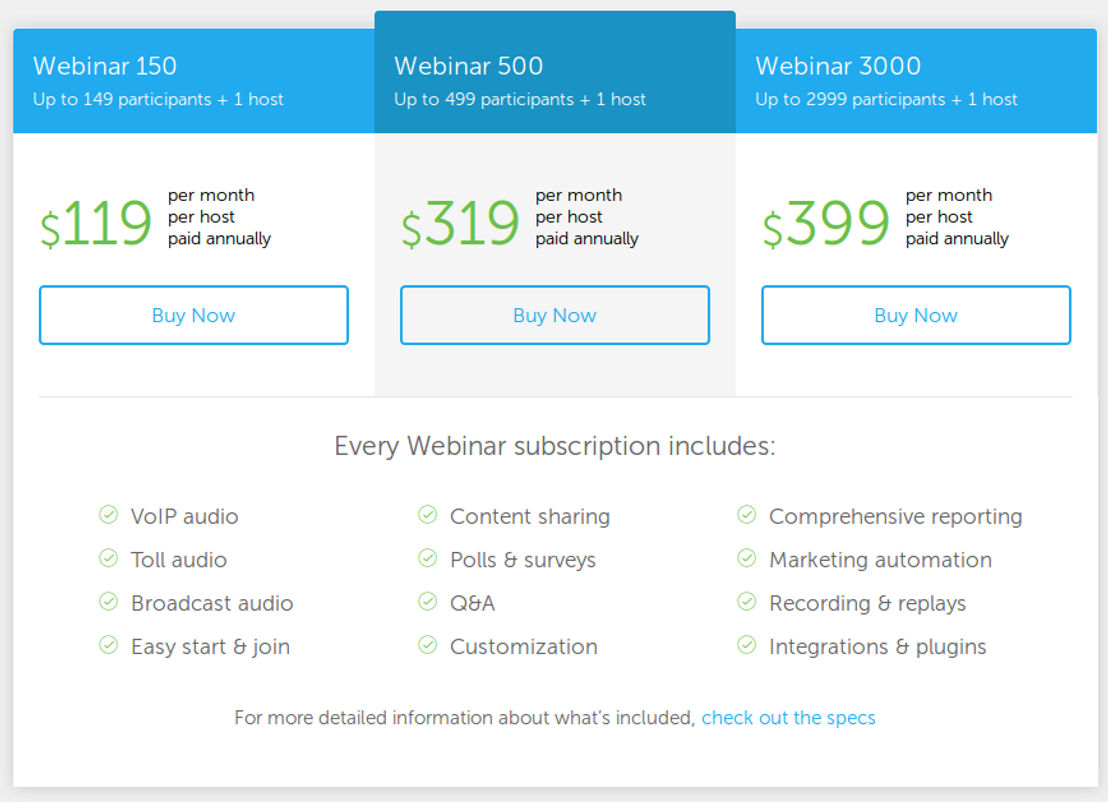The width and height of the screenshot is (1108, 802).
Task: Click checkmark icon next to Content sharing
Action: 428,514
